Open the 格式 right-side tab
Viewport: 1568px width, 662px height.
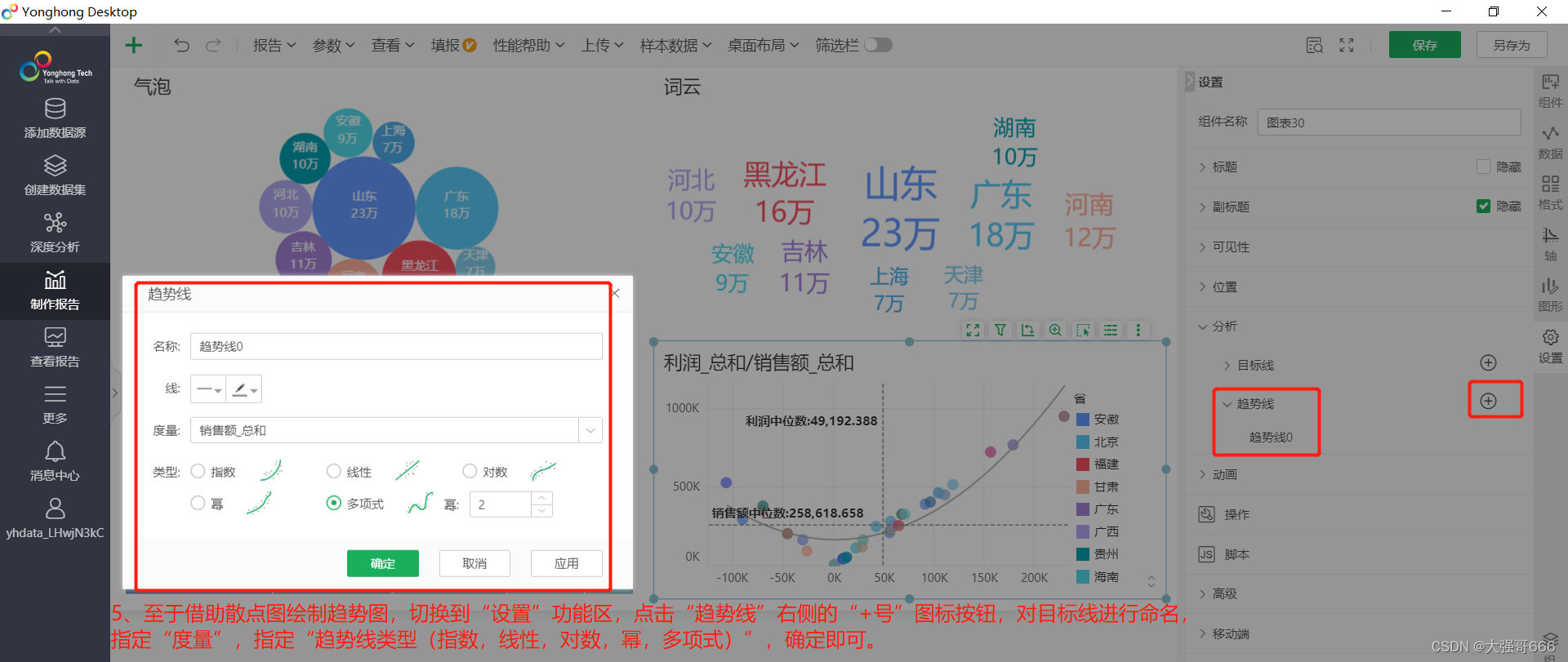1550,193
